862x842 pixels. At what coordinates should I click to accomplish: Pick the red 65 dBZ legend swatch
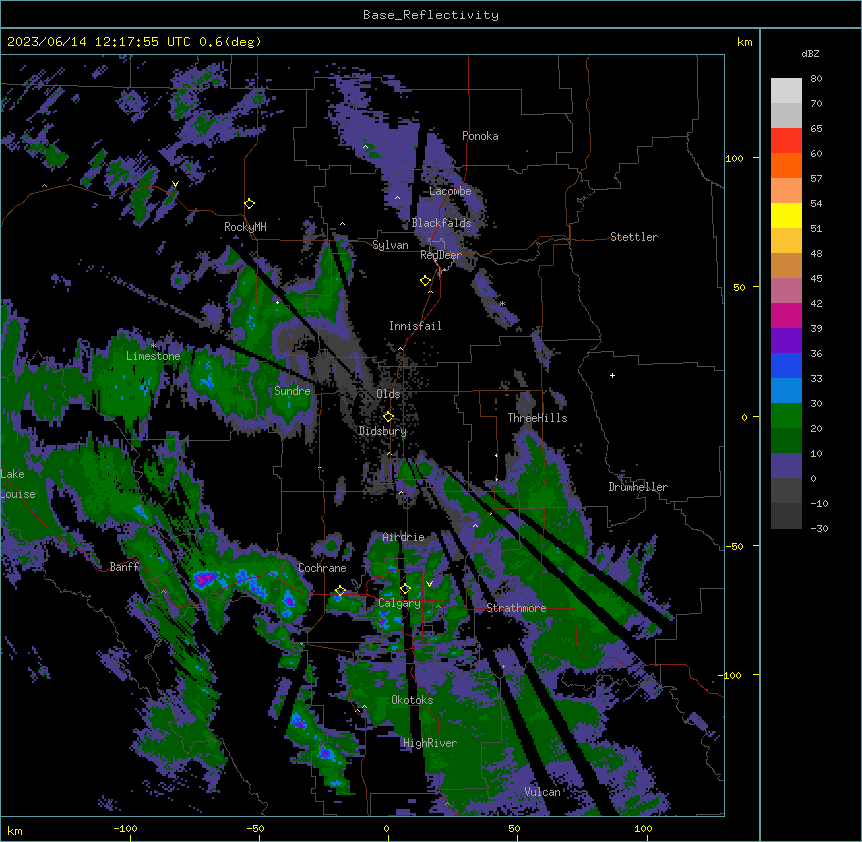(x=786, y=140)
